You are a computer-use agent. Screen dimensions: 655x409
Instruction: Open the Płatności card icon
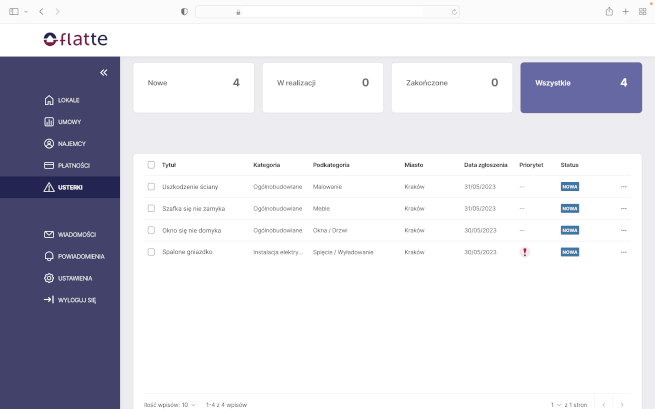tap(49, 165)
